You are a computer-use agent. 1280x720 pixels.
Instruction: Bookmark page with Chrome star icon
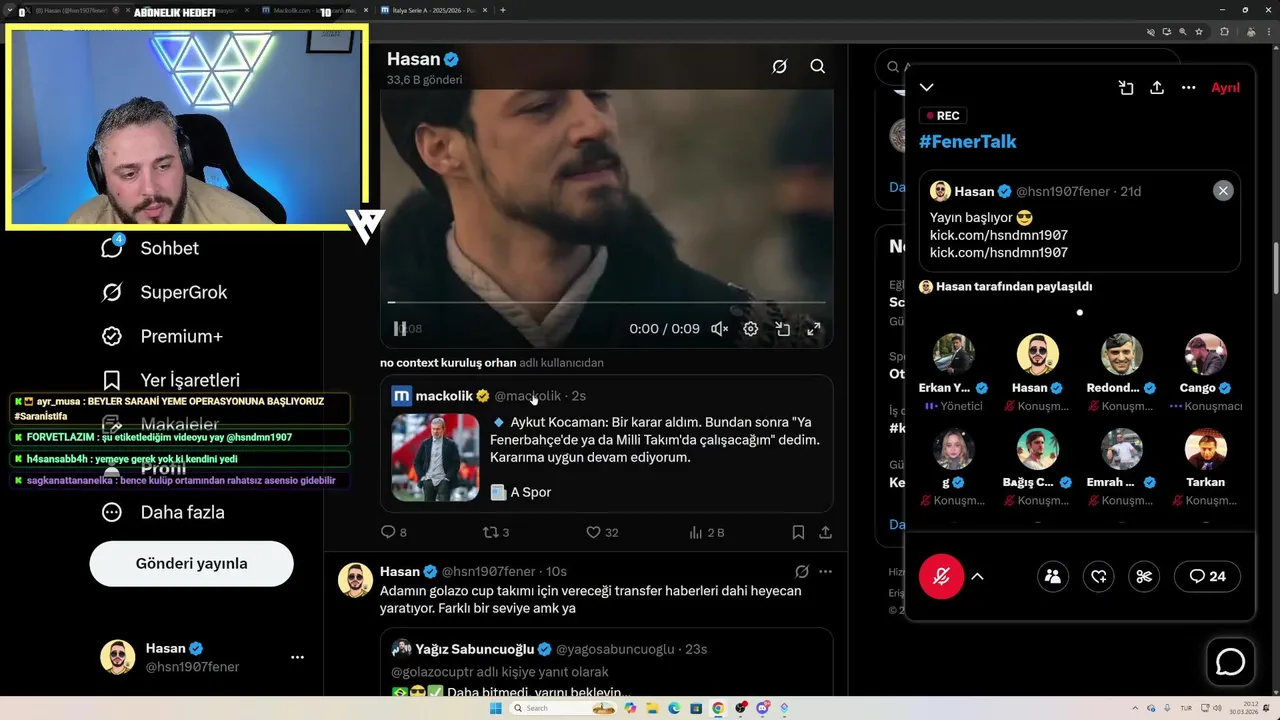[1201, 32]
